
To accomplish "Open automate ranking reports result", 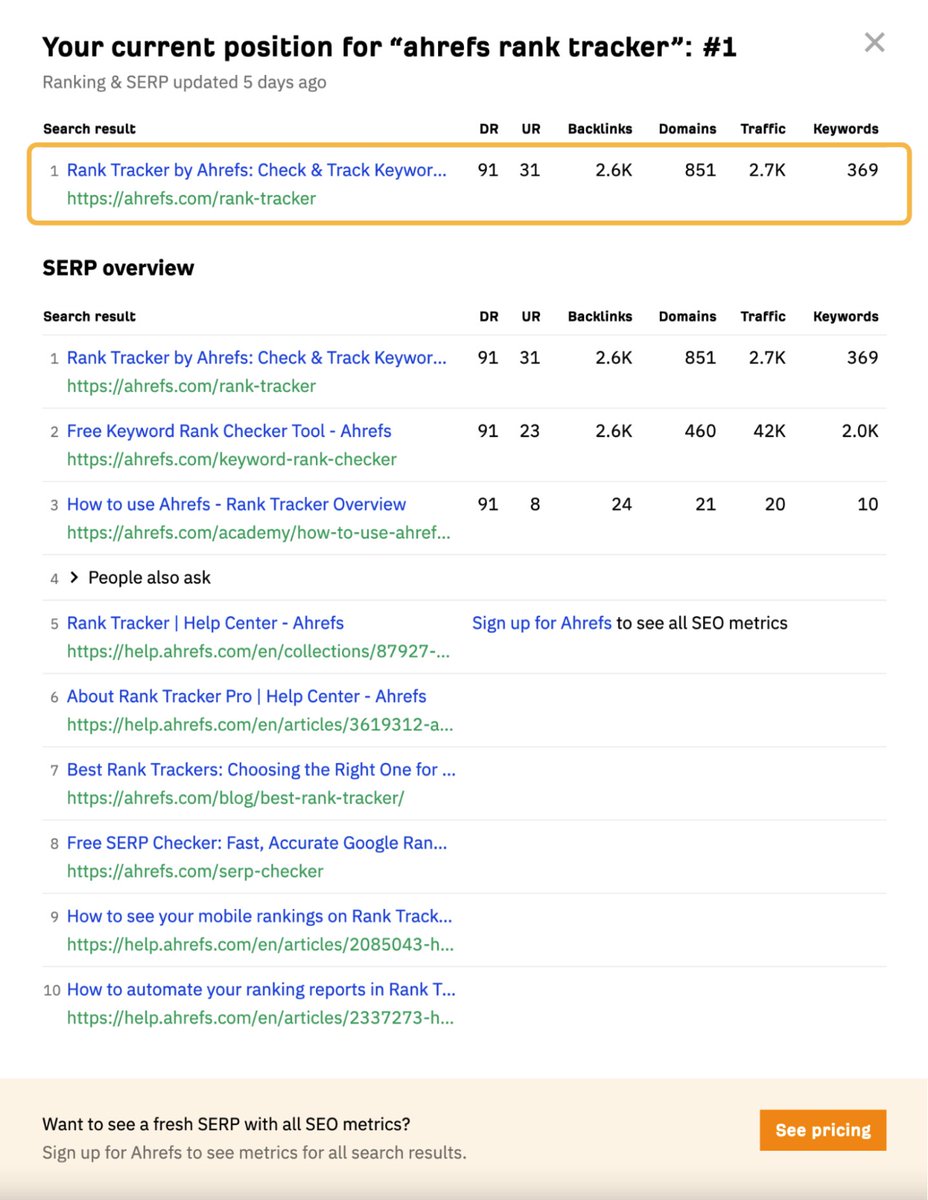I will [x=261, y=989].
